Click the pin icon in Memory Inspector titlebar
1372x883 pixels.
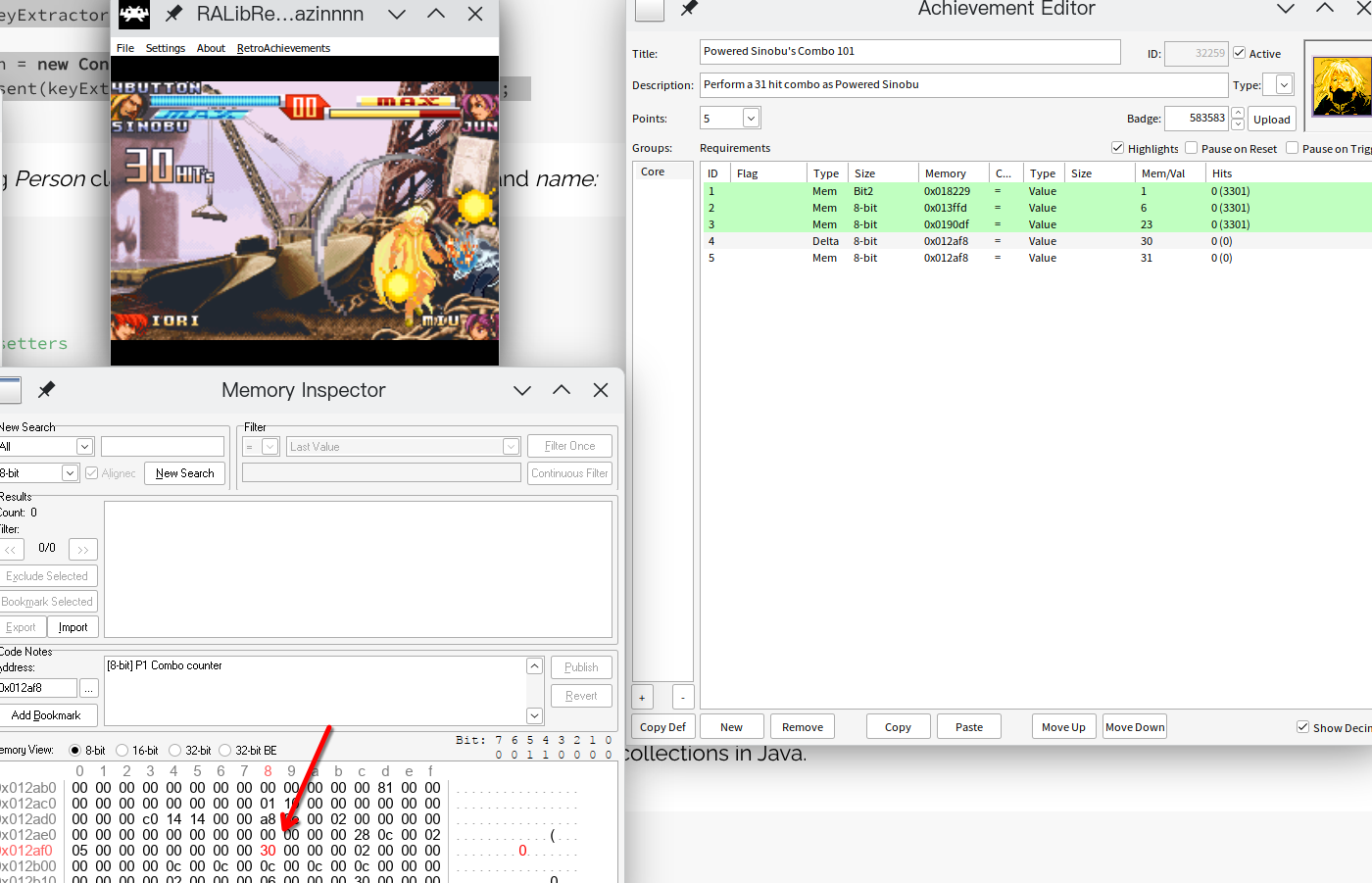click(46, 390)
